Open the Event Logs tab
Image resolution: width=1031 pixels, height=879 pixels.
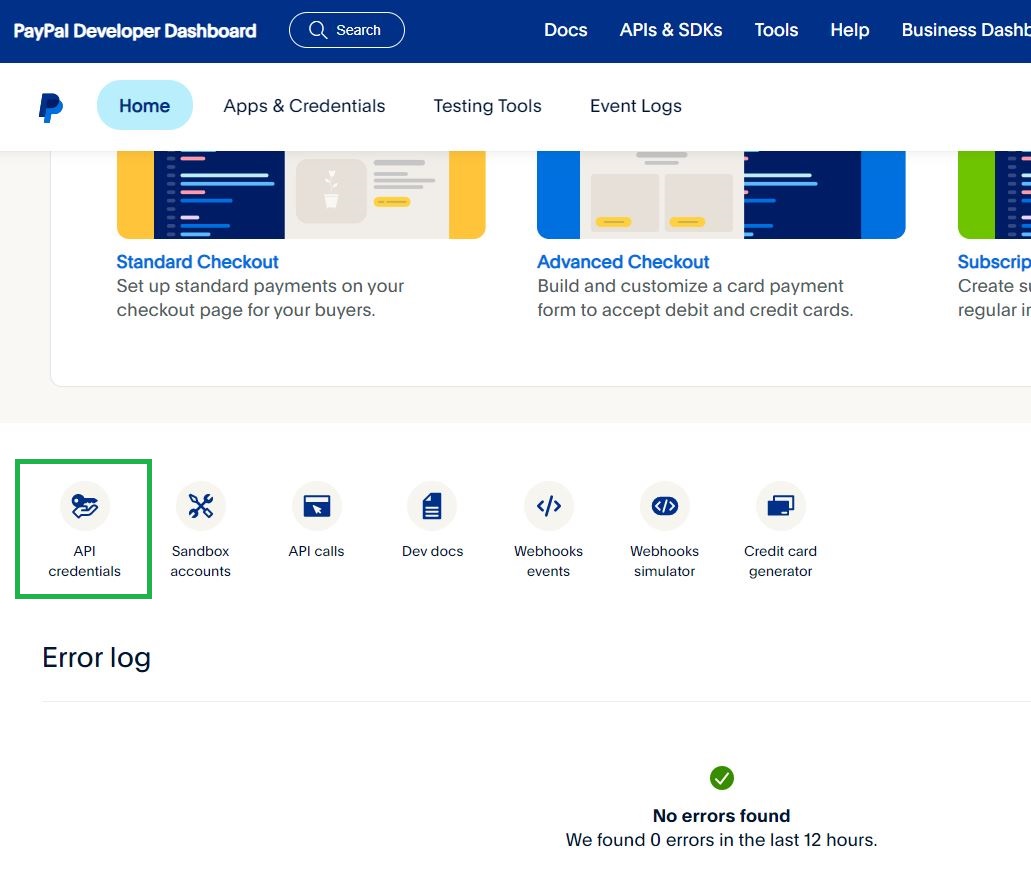[x=635, y=106]
